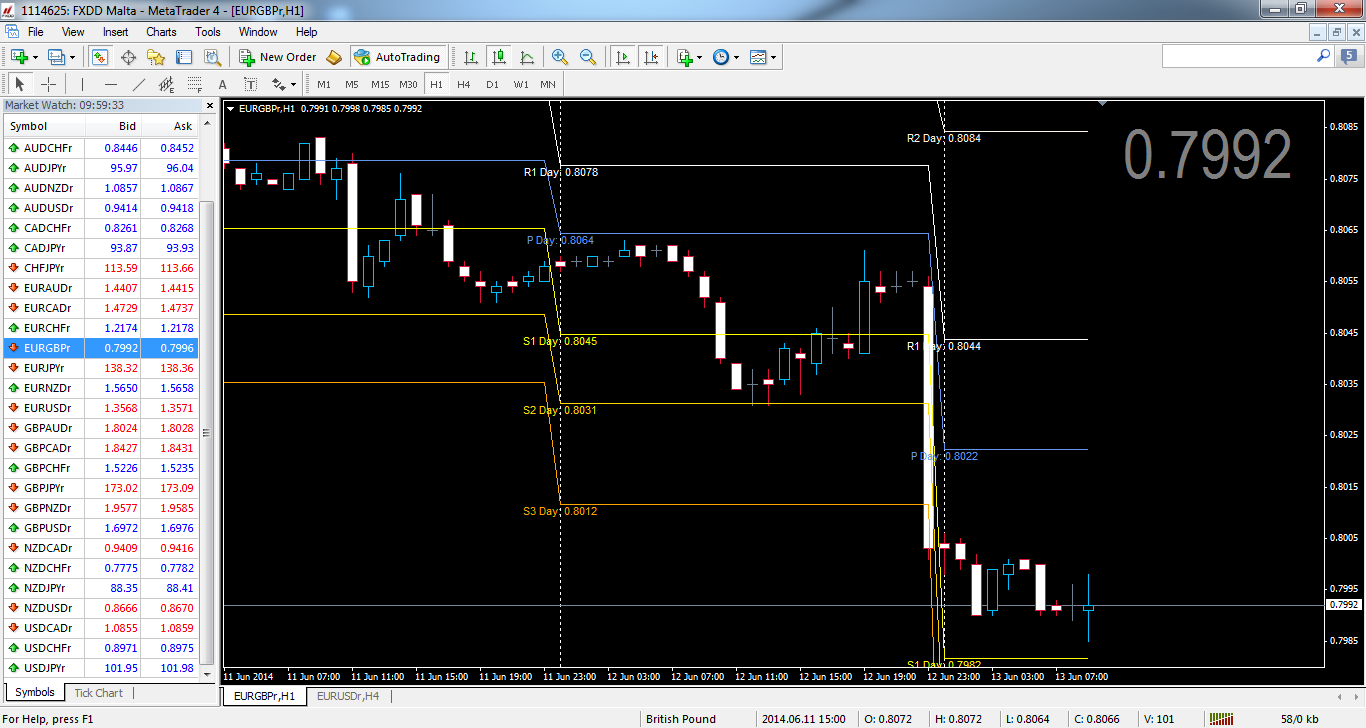This screenshot has height=728, width=1366.
Task: Toggle the Market Watch panel button
Action: 100,57
